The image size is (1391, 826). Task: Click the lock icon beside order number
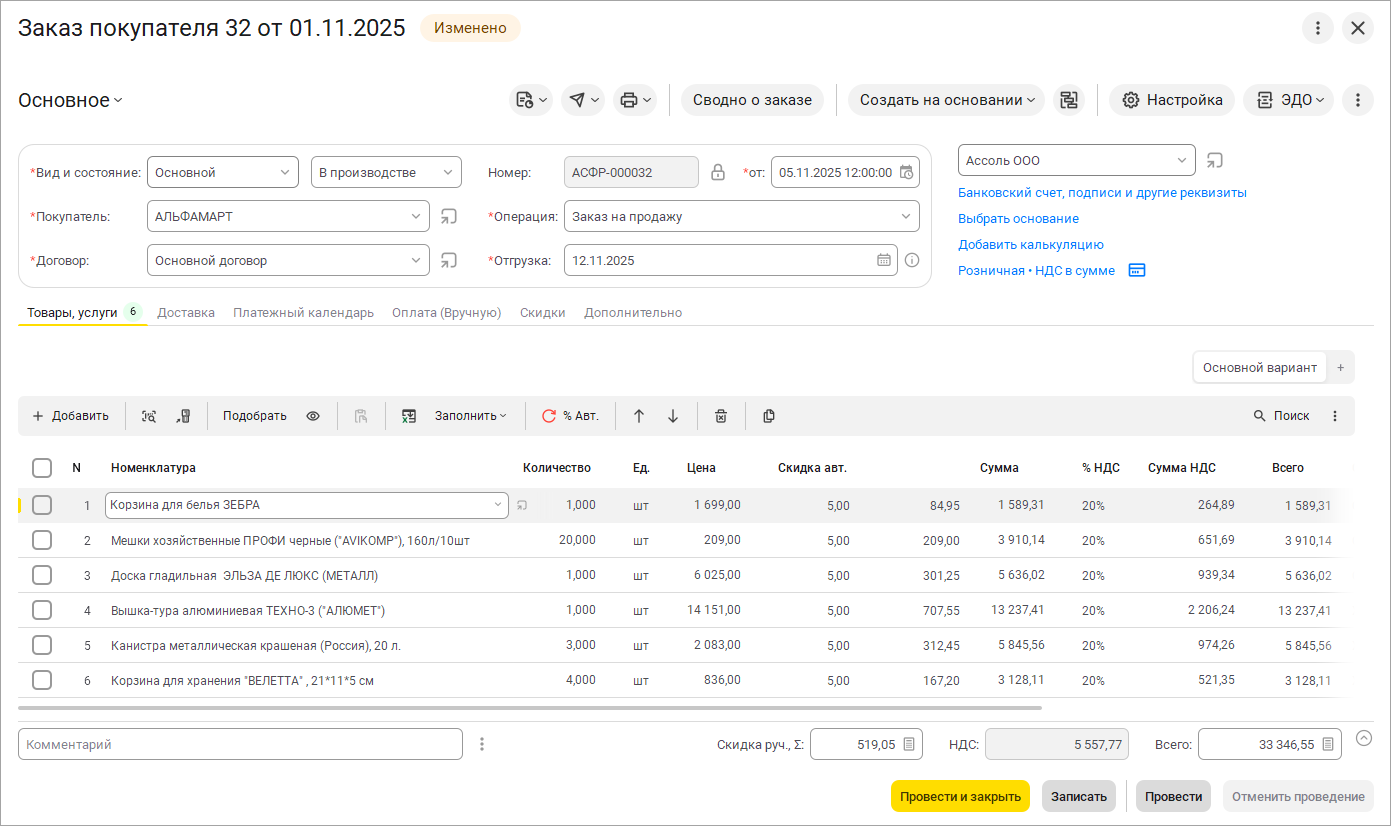(718, 172)
